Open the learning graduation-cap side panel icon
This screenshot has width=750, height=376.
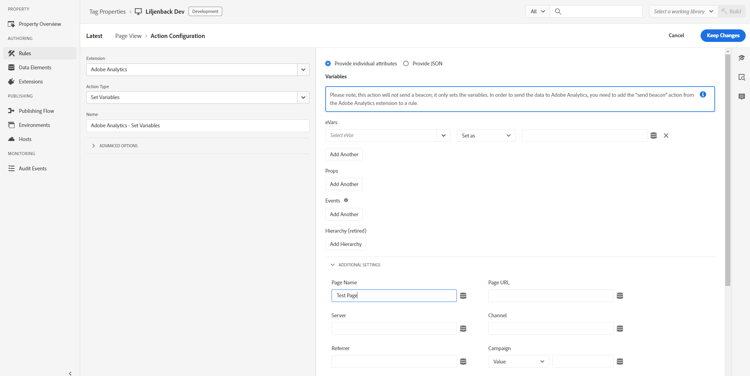(x=741, y=57)
